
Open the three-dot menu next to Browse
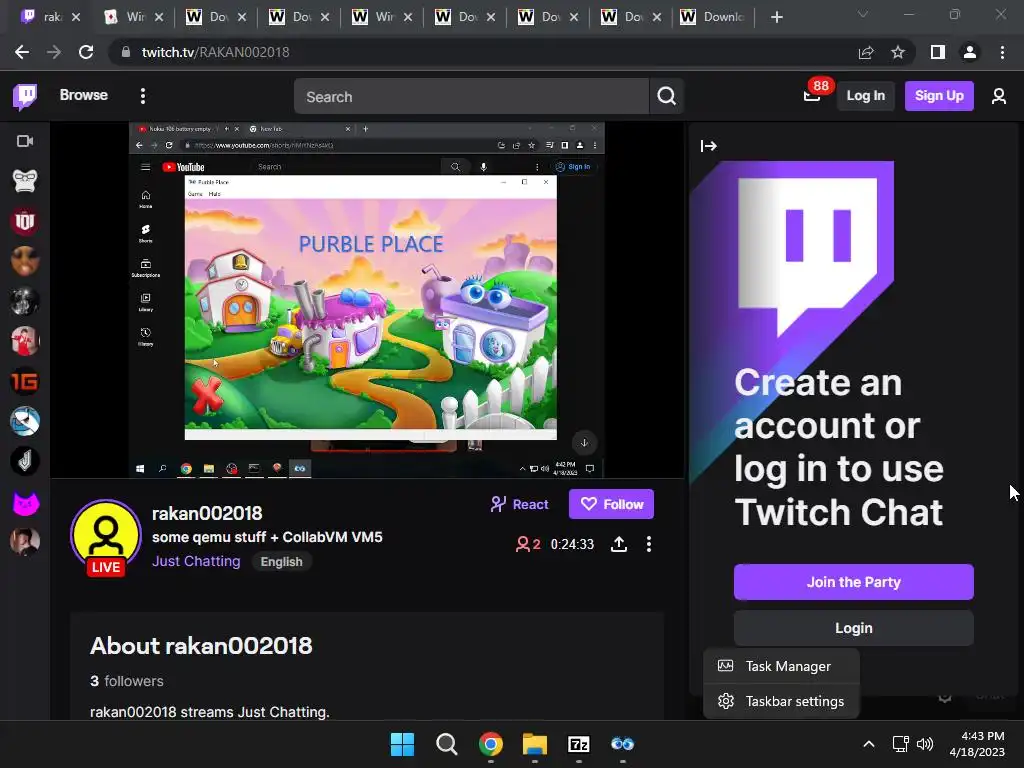click(x=143, y=96)
